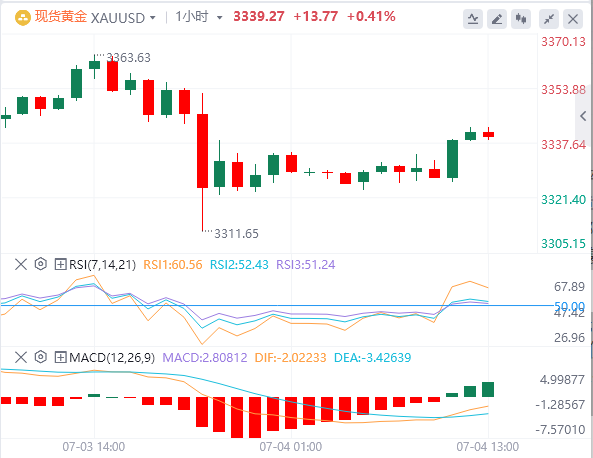Screen dimensions: 593x458
Task: Click the -7.57010 MACD axis label
Action: click(x=560, y=430)
